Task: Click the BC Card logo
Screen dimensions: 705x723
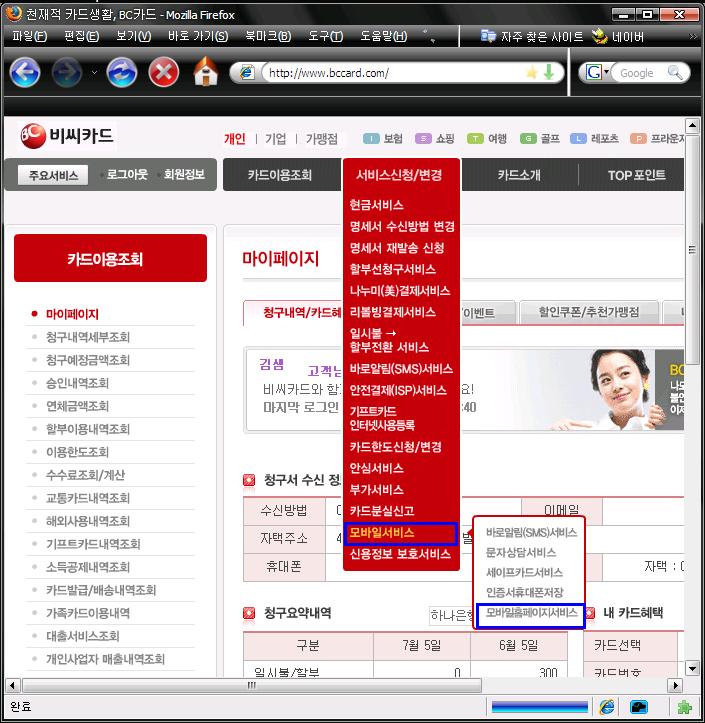Action: (67, 136)
